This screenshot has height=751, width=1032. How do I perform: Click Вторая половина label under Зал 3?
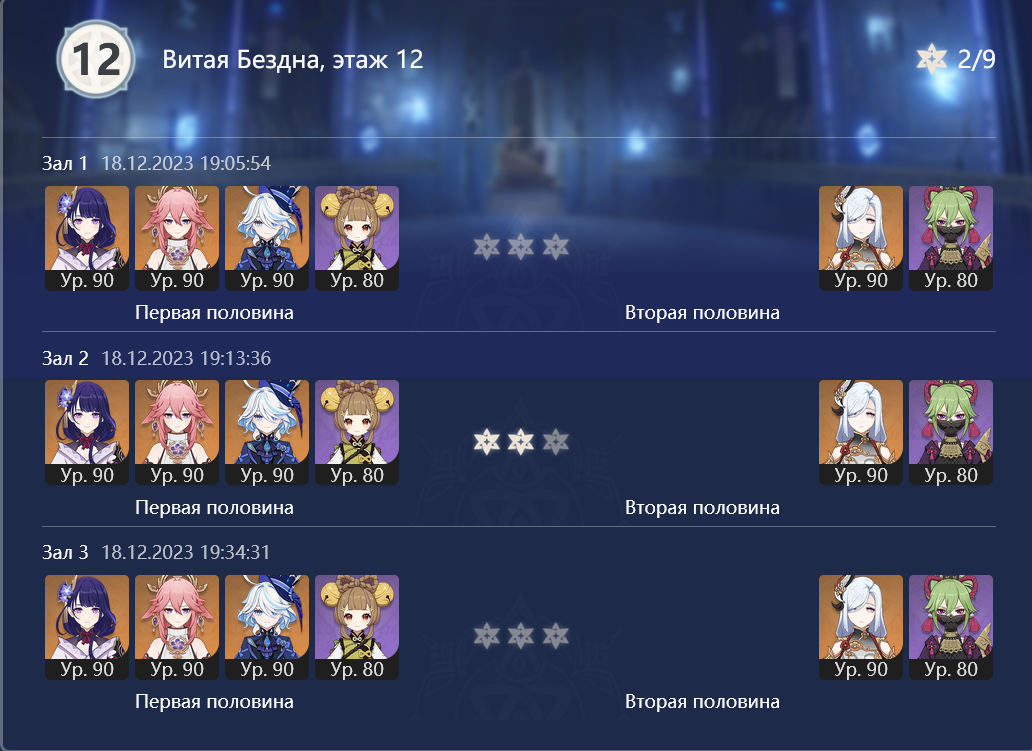(702, 701)
